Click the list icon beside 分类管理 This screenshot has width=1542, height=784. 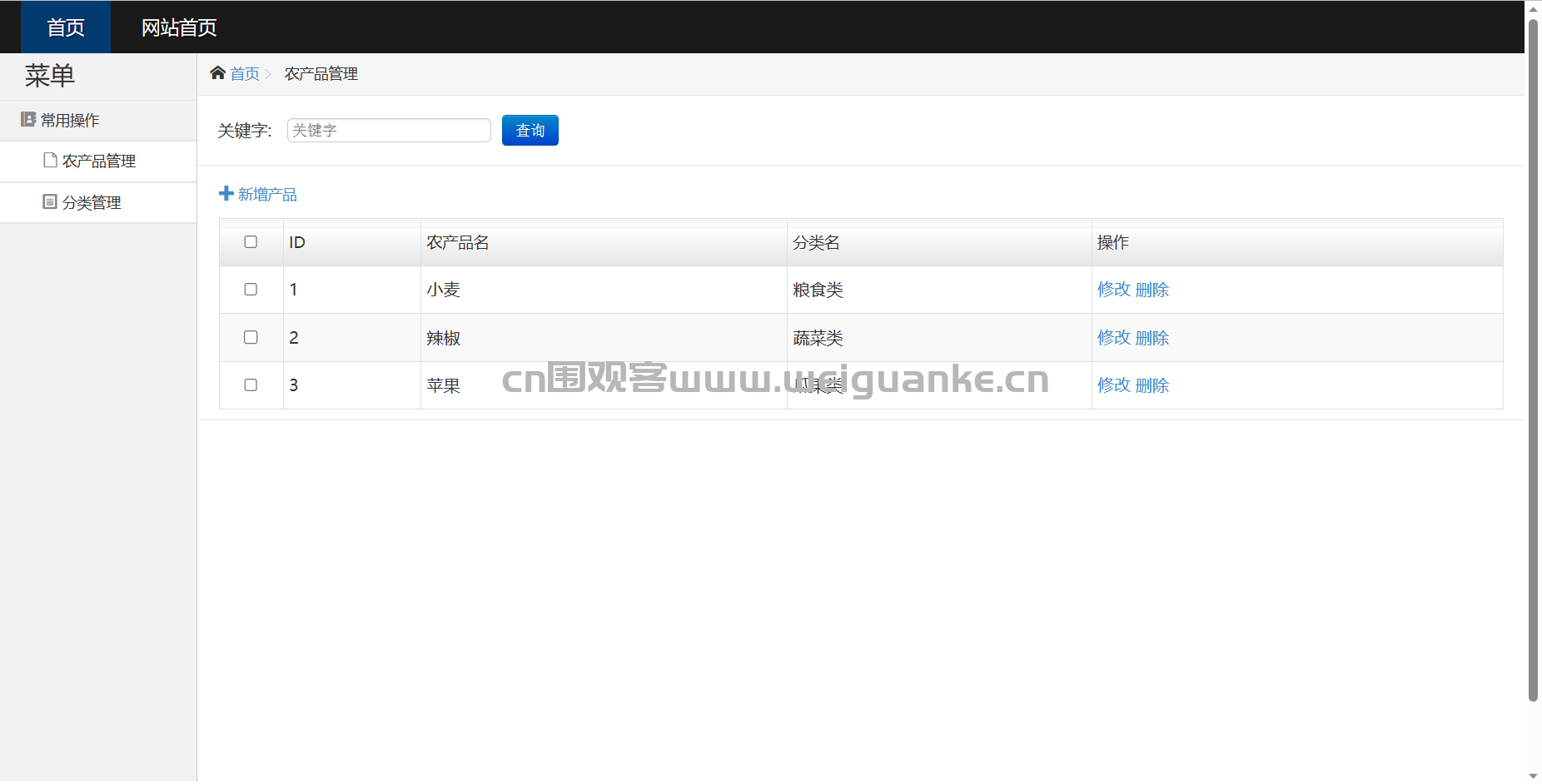[x=50, y=201]
